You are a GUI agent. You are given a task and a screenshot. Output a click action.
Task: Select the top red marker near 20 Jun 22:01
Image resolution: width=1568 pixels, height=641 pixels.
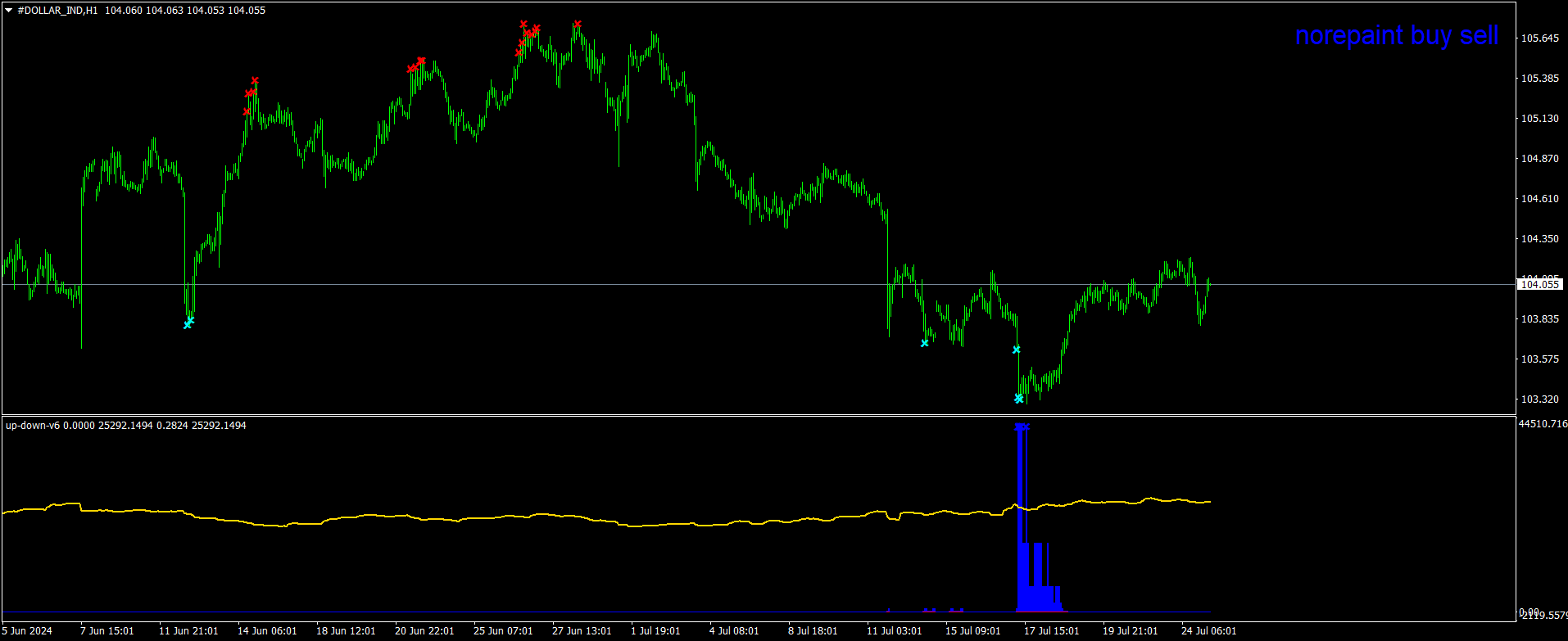421,61
